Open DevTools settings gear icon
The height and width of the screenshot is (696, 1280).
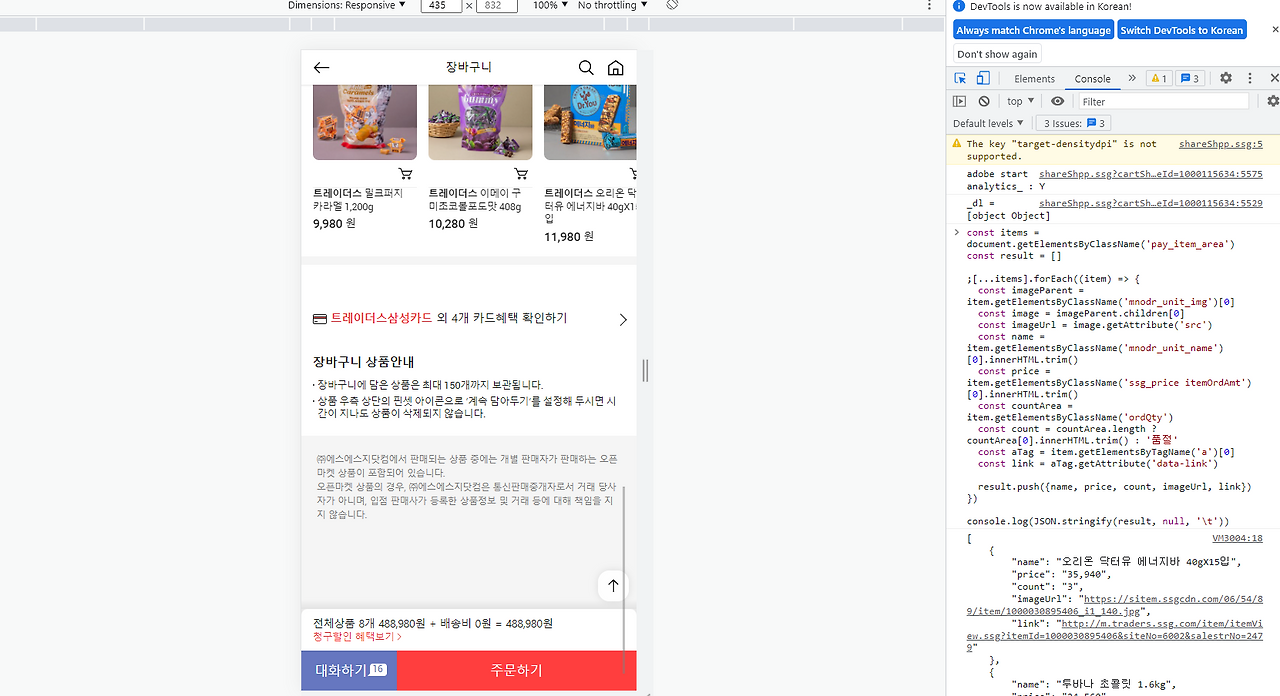click(x=1226, y=78)
